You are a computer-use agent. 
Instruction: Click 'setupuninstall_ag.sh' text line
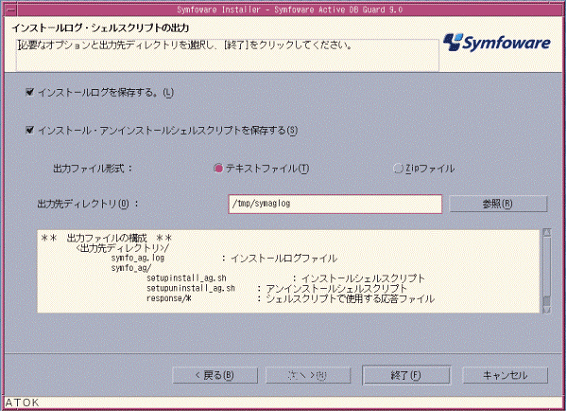191,288
